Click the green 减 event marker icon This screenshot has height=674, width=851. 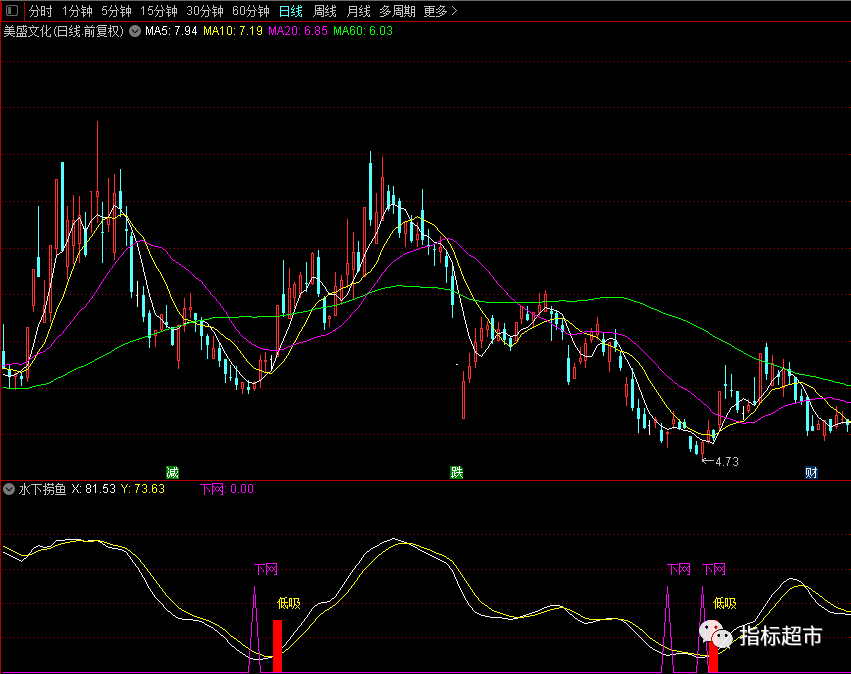pyautogui.click(x=172, y=472)
